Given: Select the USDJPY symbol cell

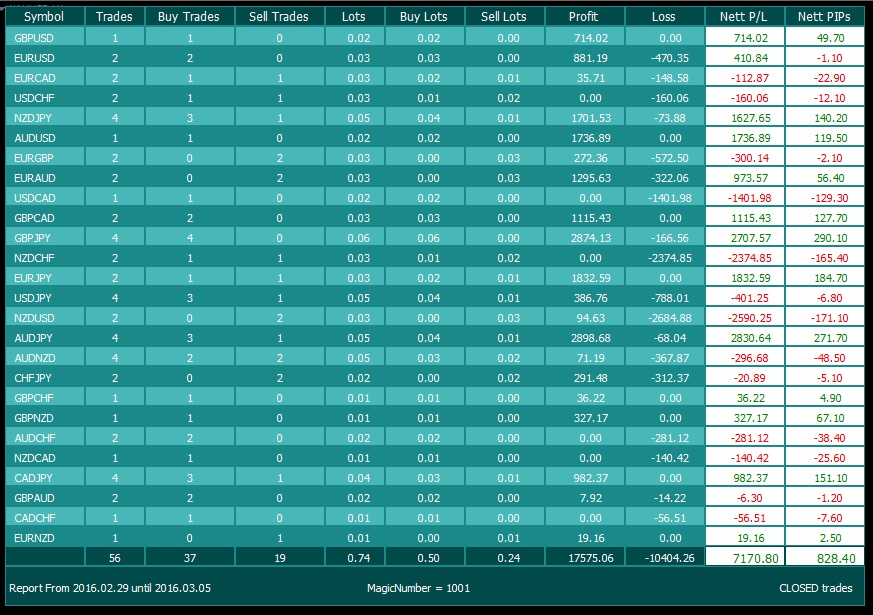Looking at the screenshot, I should coord(45,298).
